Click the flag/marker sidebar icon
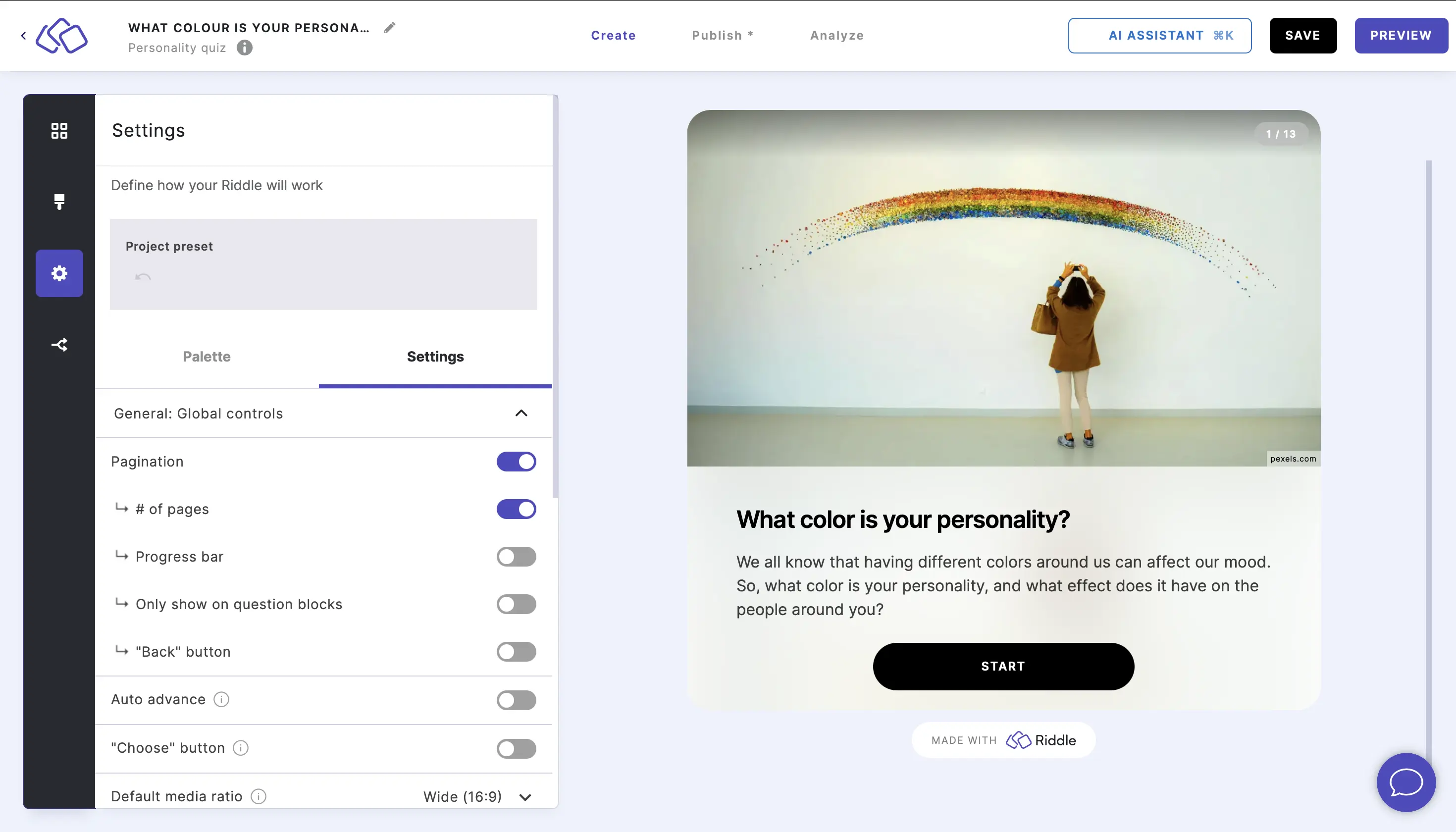Image resolution: width=1456 pixels, height=832 pixels. tap(59, 201)
